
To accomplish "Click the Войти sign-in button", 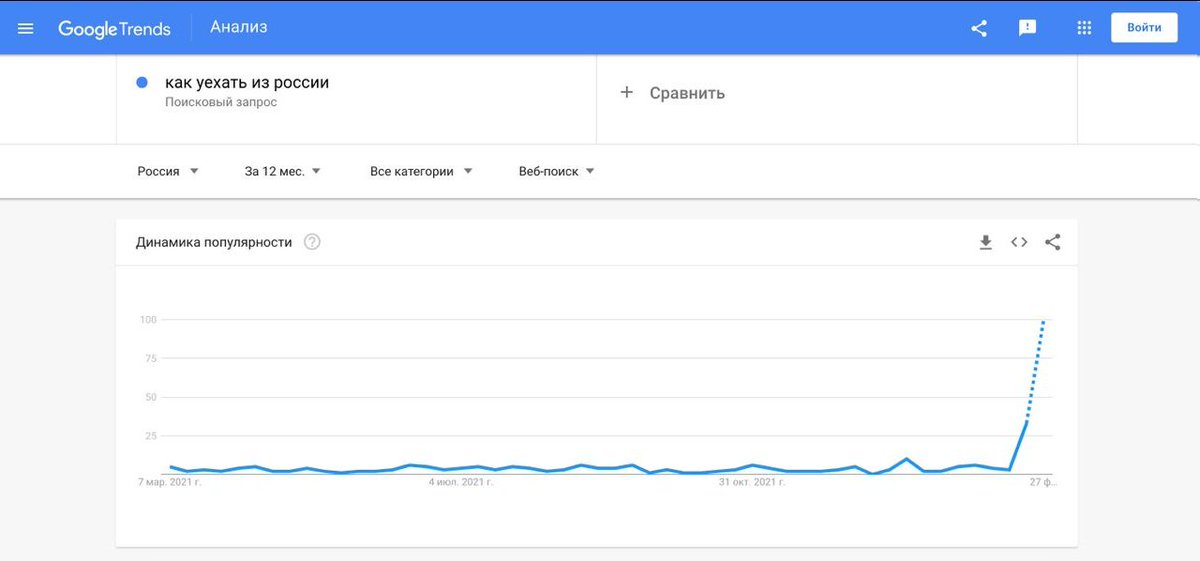I will tap(1144, 28).
